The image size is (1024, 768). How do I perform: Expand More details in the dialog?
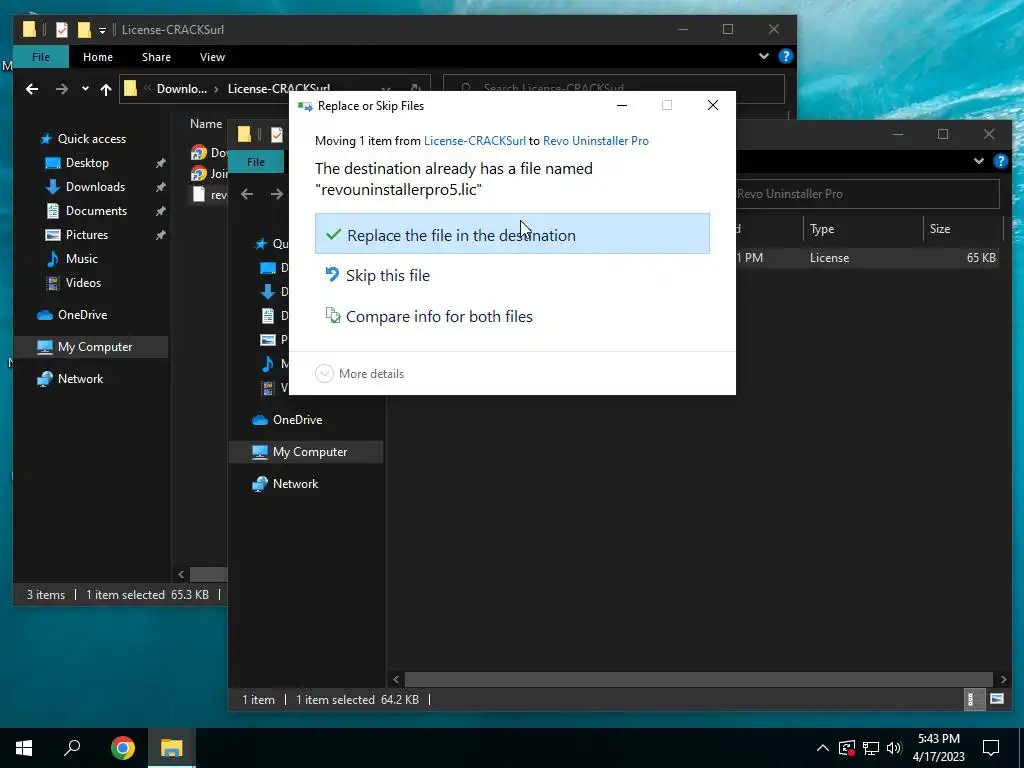[360, 374]
